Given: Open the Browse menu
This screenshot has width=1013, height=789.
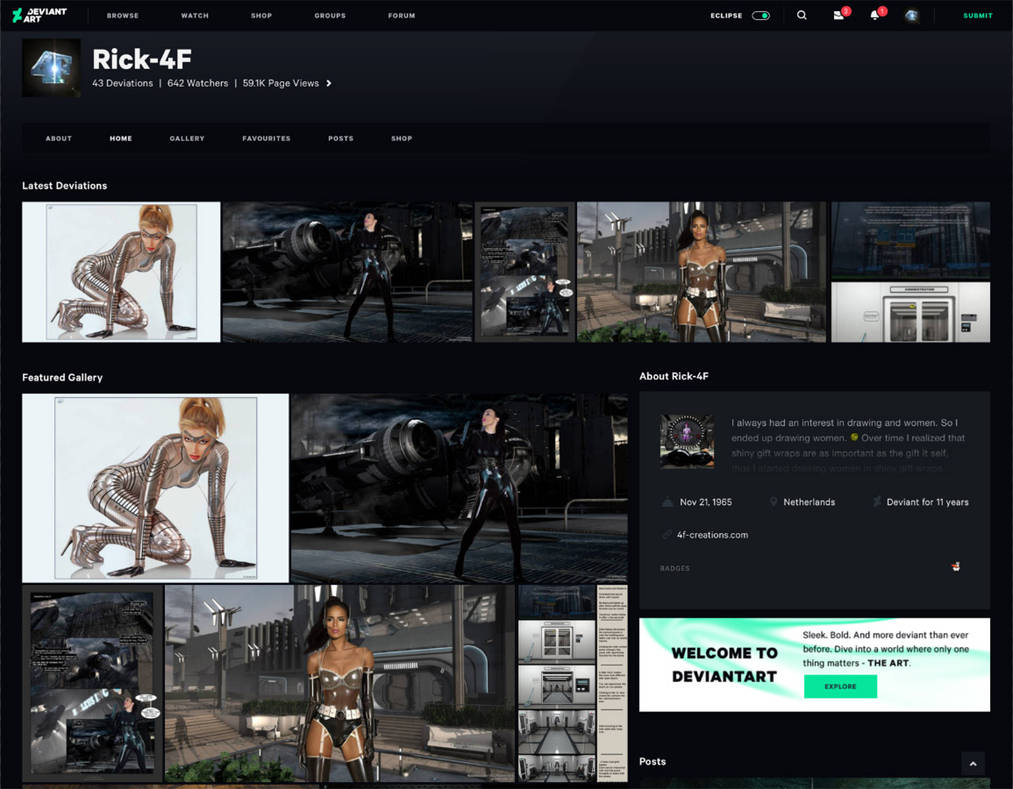Looking at the screenshot, I should point(123,16).
